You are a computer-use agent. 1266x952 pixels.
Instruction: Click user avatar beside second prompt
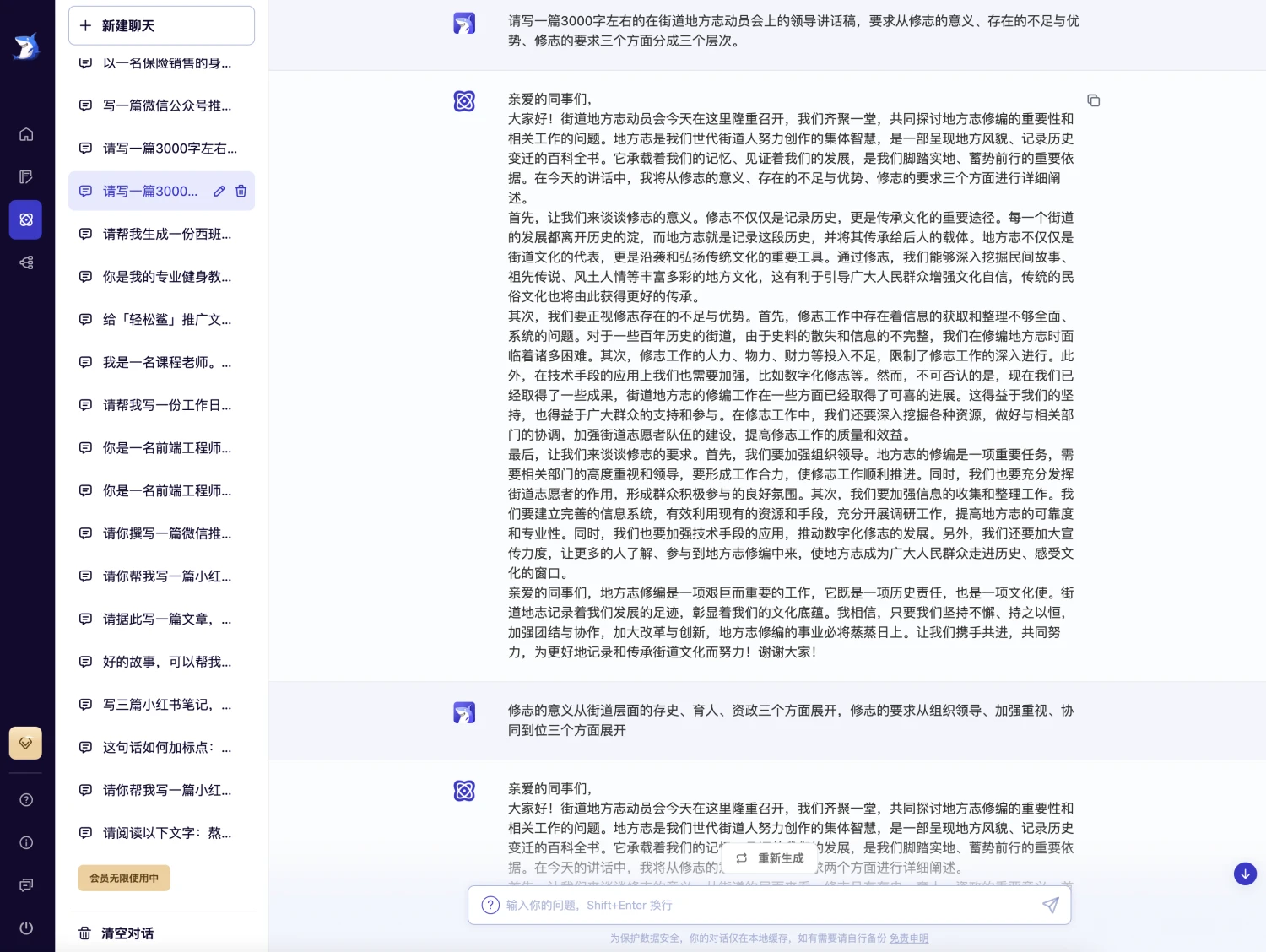pos(464,713)
